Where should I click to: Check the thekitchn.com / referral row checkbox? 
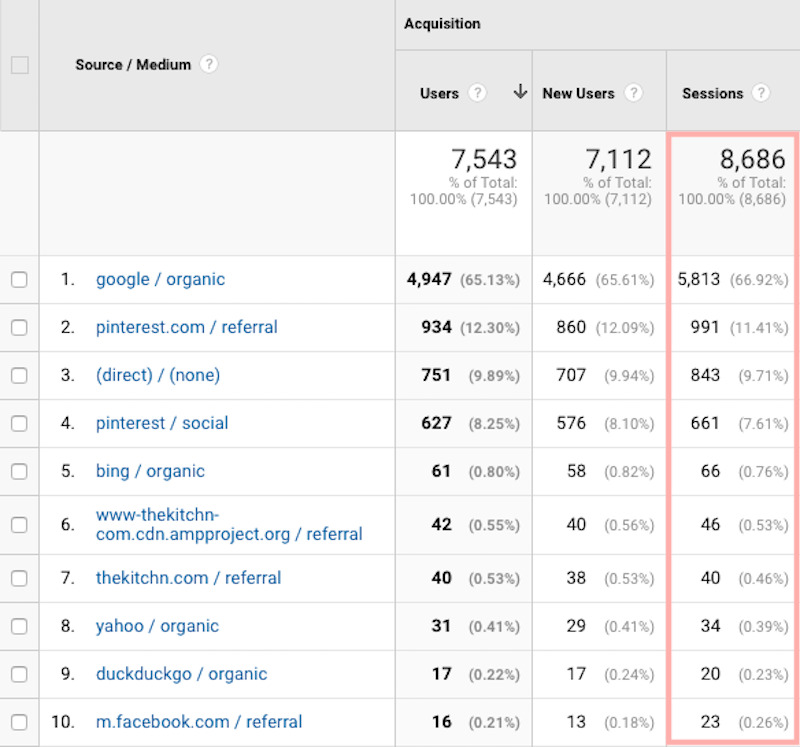pyautogui.click(x=19, y=578)
